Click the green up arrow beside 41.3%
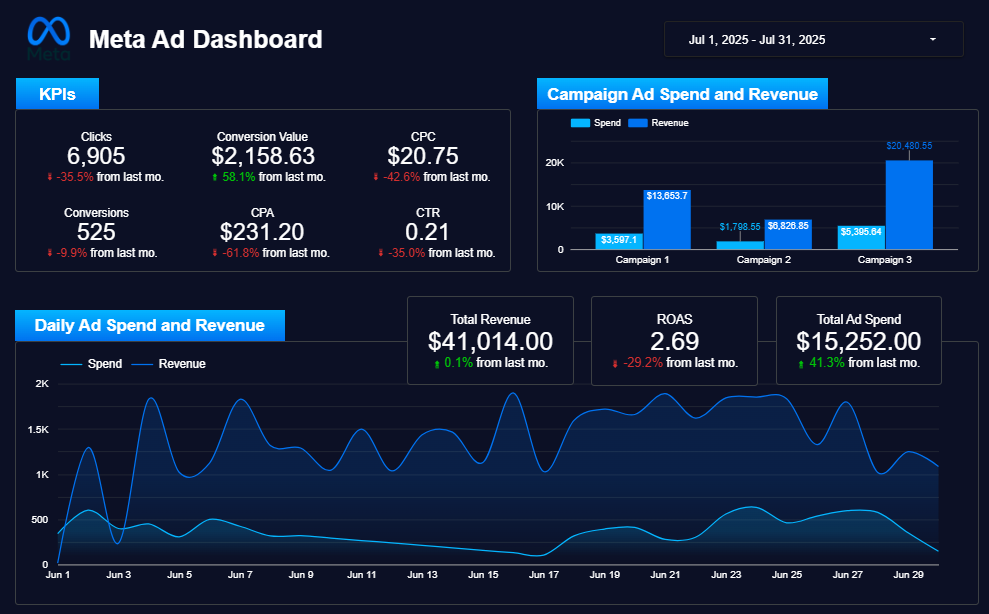The height and width of the screenshot is (614, 989). [801, 363]
